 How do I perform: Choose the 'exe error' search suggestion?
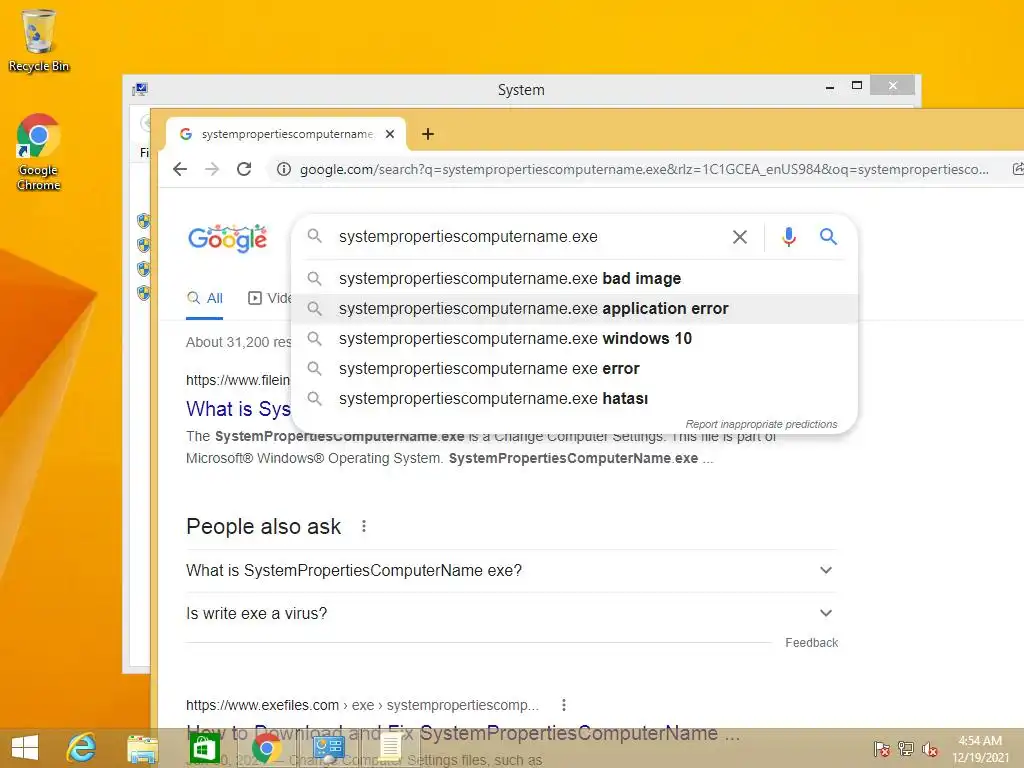point(574,368)
